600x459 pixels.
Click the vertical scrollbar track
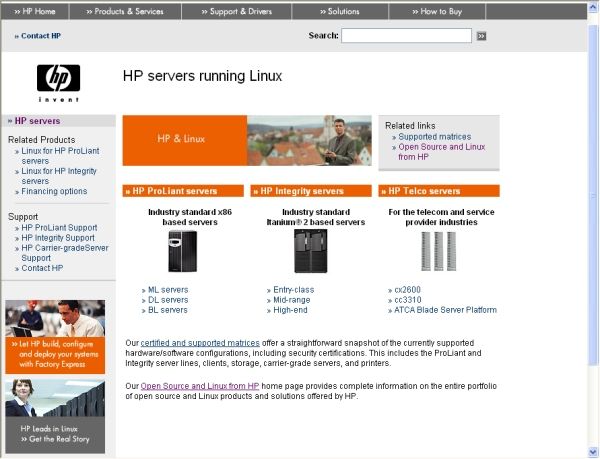(x=593, y=230)
